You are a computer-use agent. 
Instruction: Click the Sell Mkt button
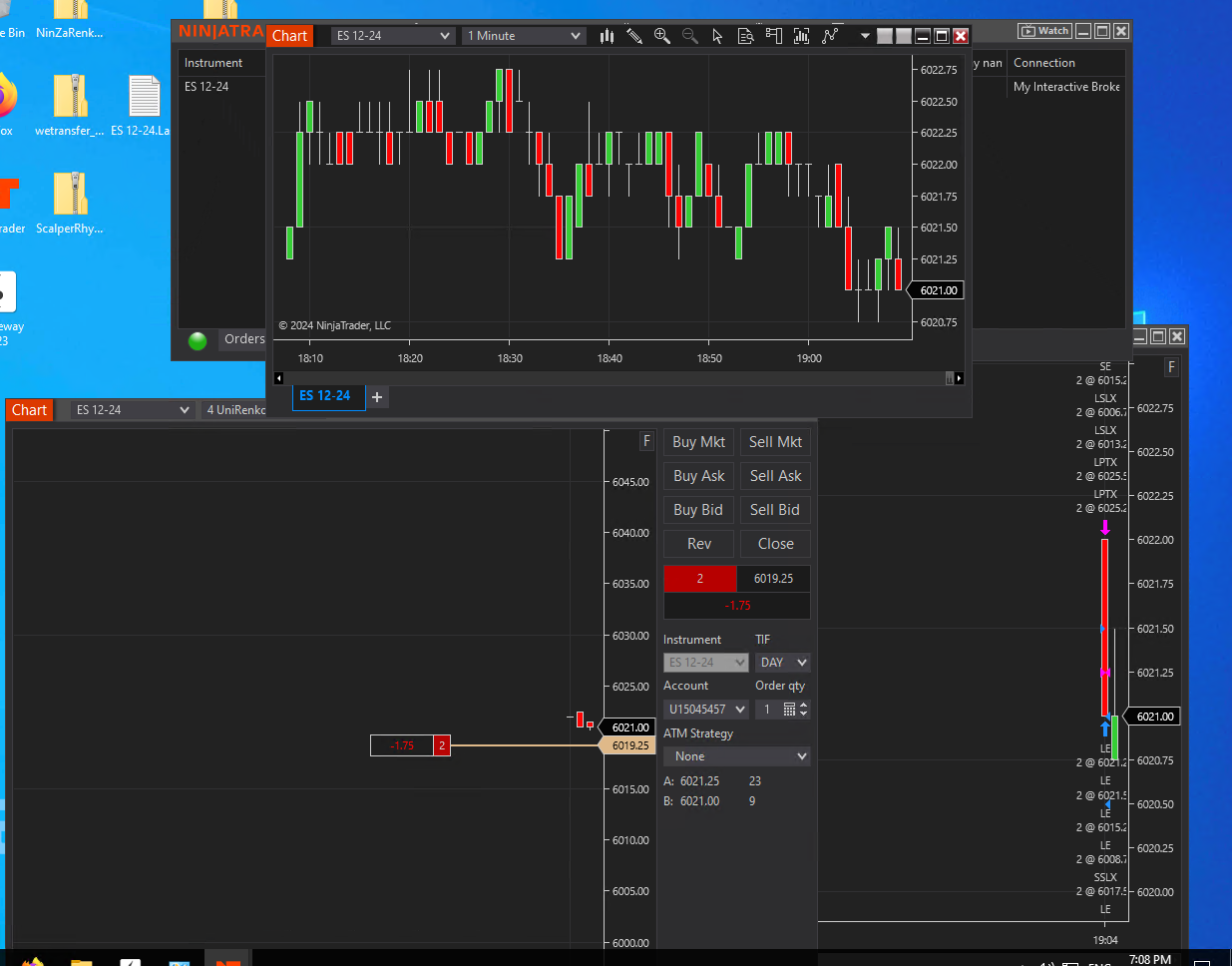[x=775, y=442]
